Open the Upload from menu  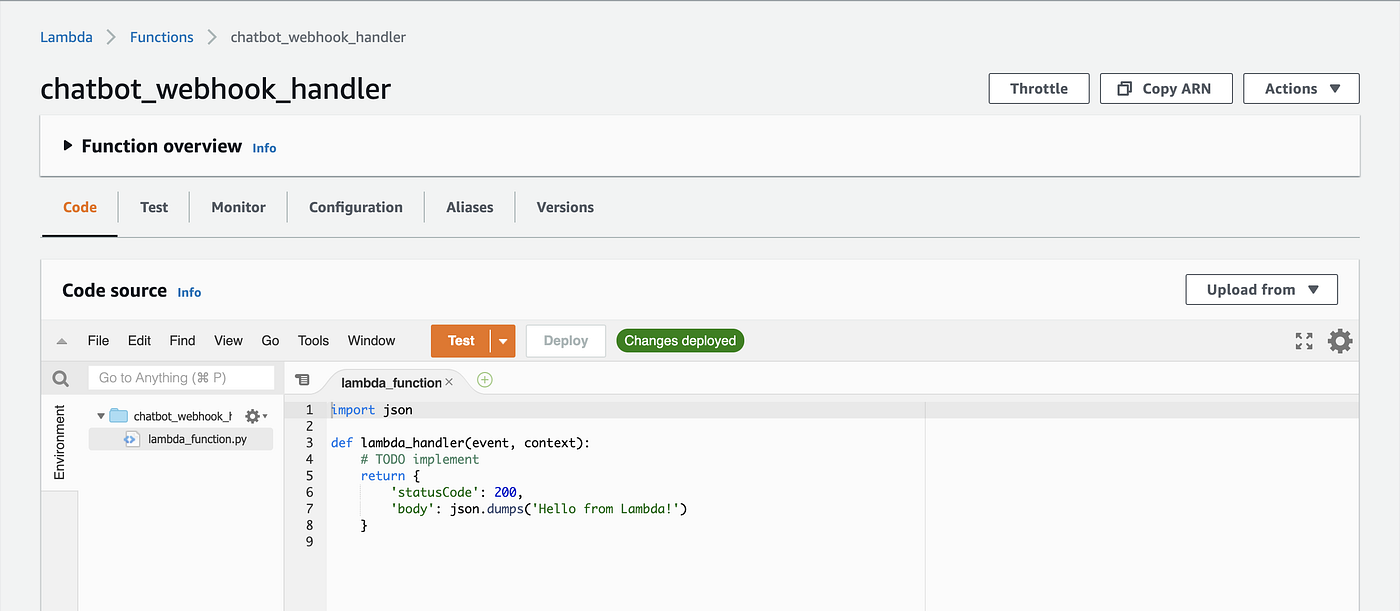point(1261,289)
